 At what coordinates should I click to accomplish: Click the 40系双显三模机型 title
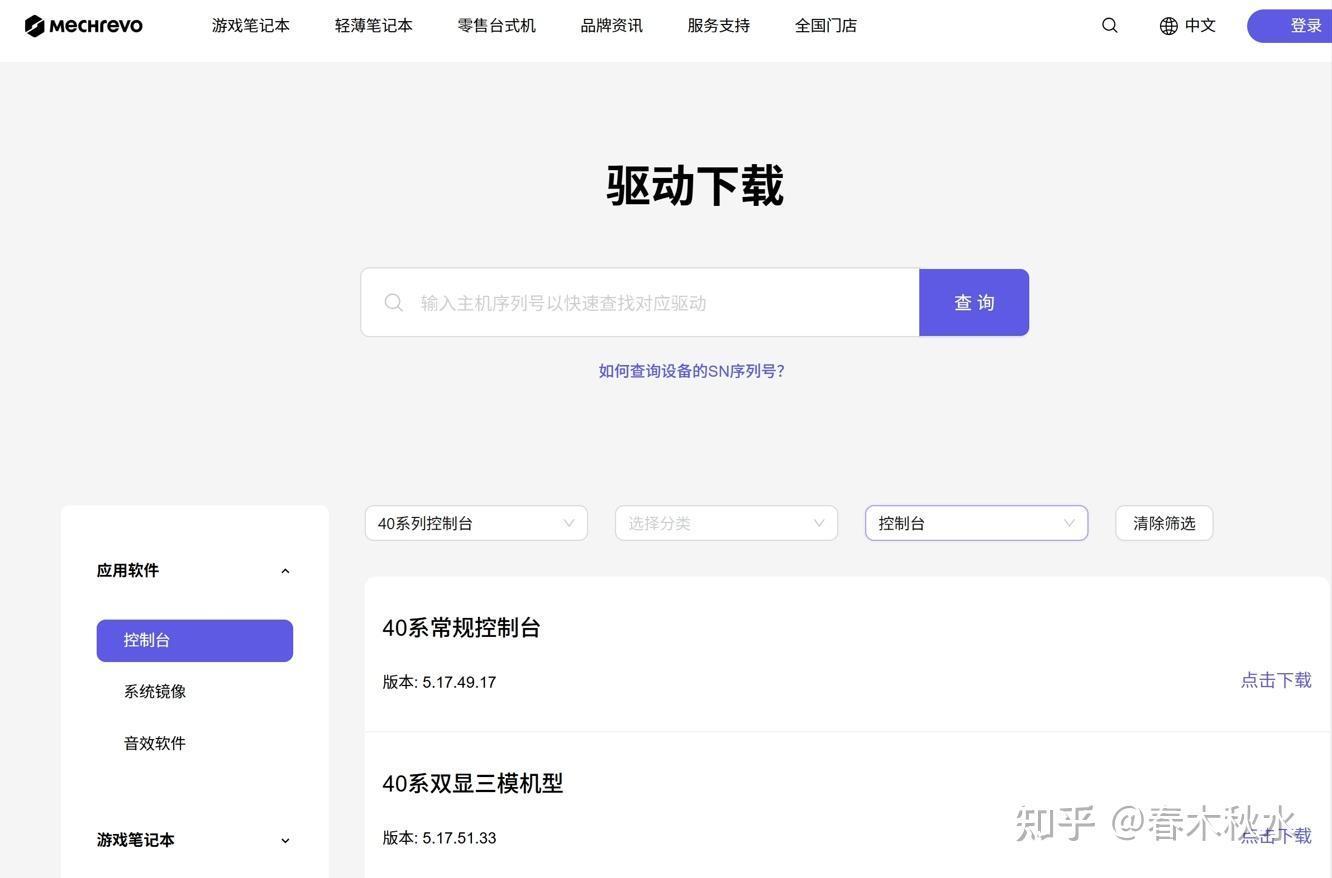[473, 784]
